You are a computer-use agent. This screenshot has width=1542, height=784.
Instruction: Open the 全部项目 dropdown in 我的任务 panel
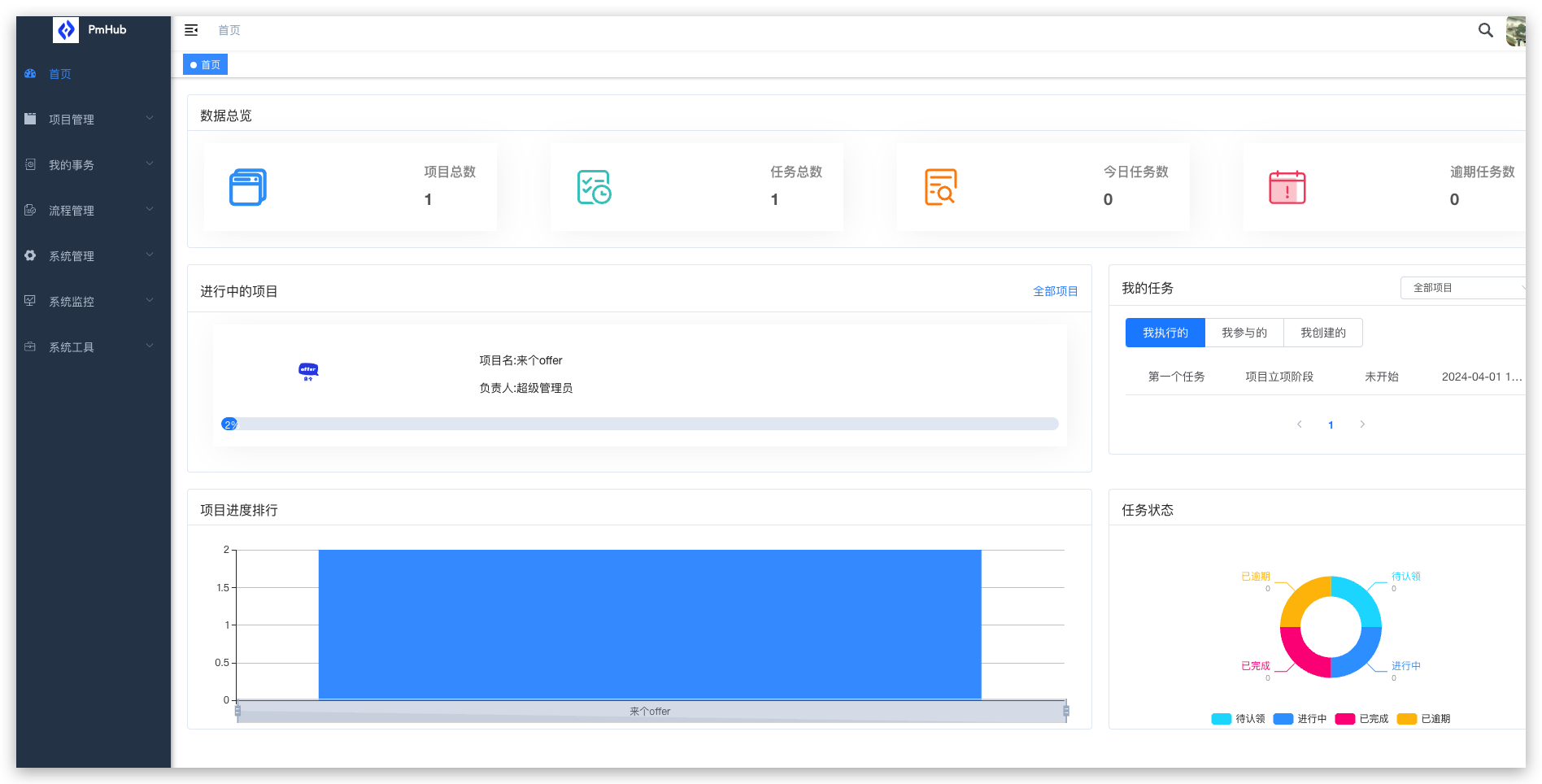[x=1462, y=287]
